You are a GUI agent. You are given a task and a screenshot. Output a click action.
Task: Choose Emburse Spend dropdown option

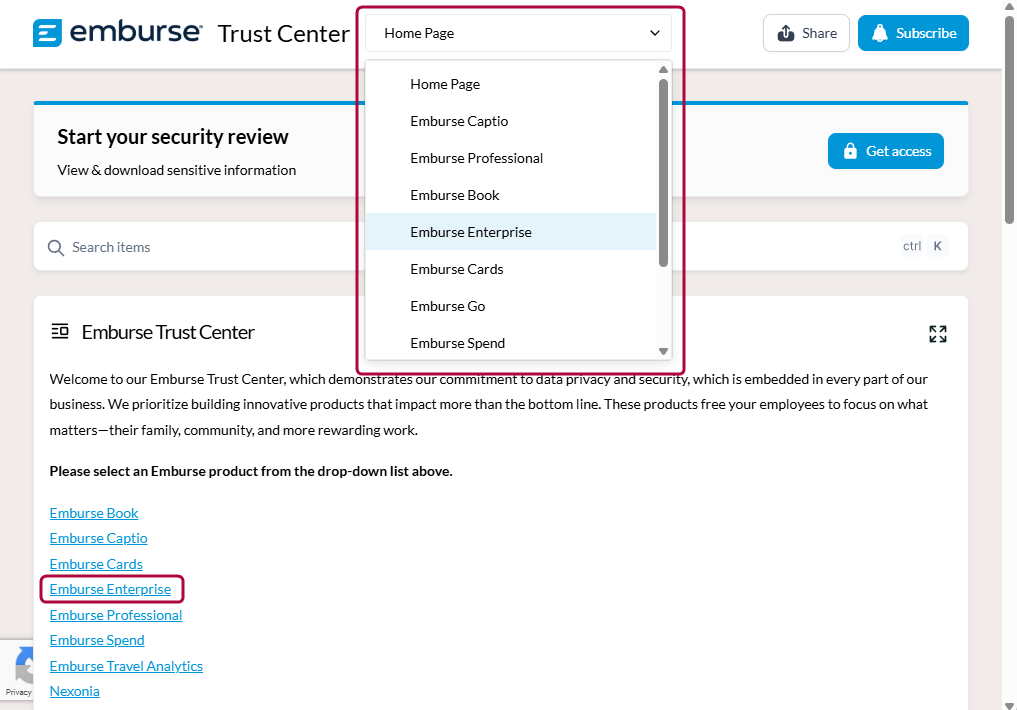[x=457, y=343]
